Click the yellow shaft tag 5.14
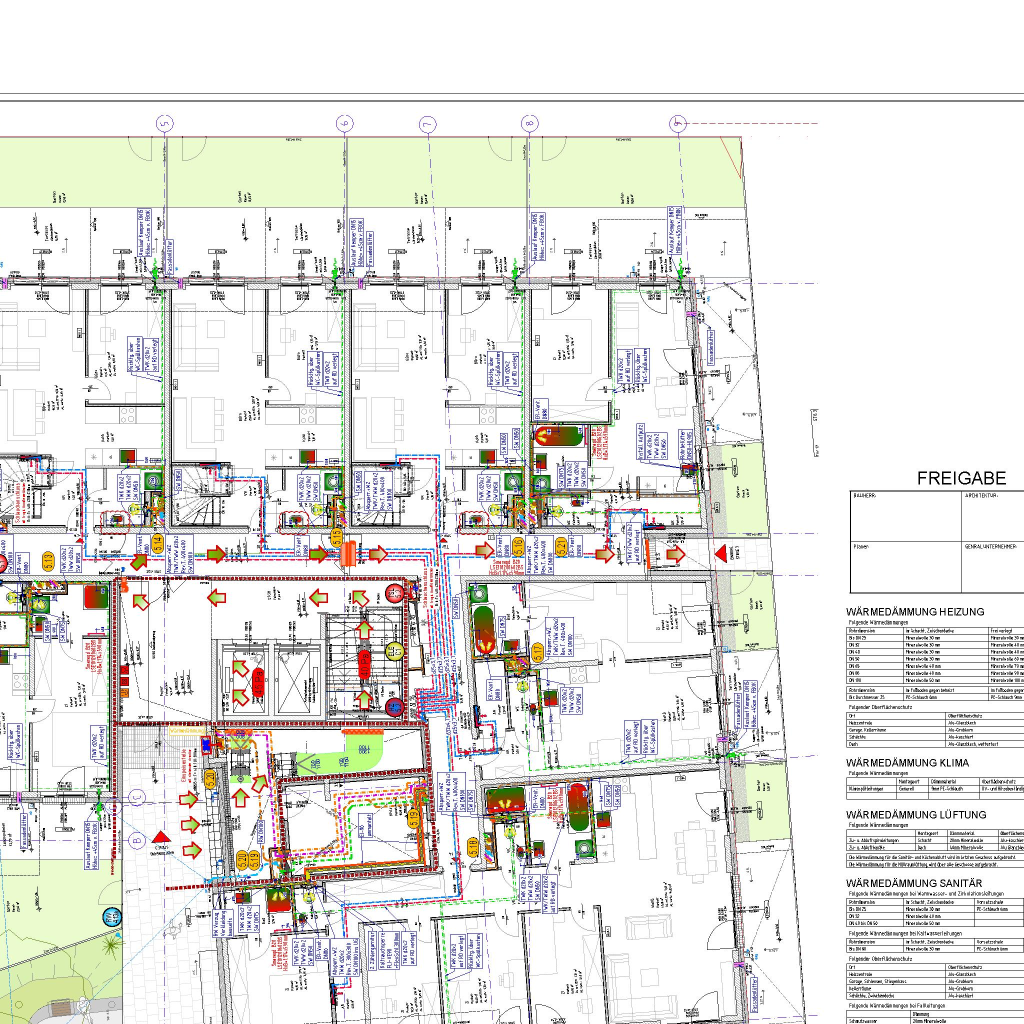This screenshot has height=1024, width=1024. (157, 545)
